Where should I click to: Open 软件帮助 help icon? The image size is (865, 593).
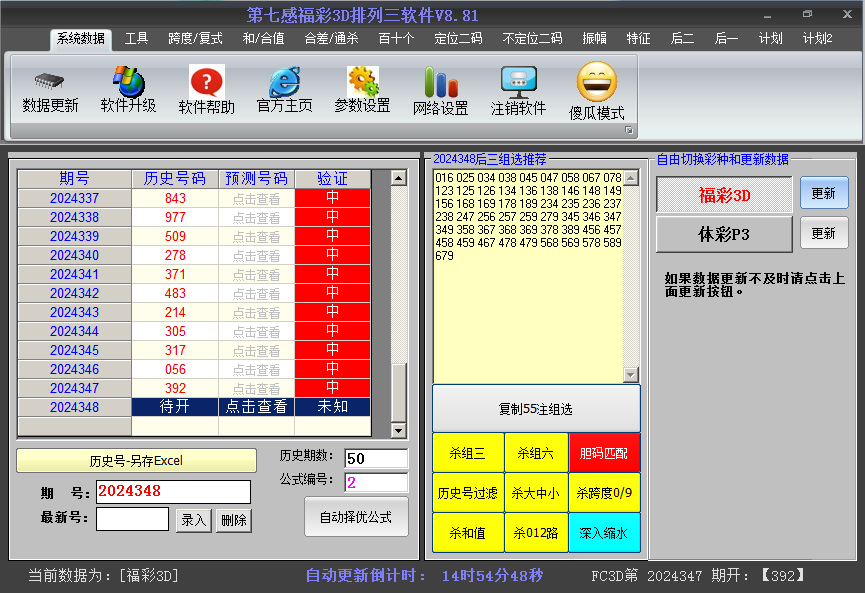(206, 81)
